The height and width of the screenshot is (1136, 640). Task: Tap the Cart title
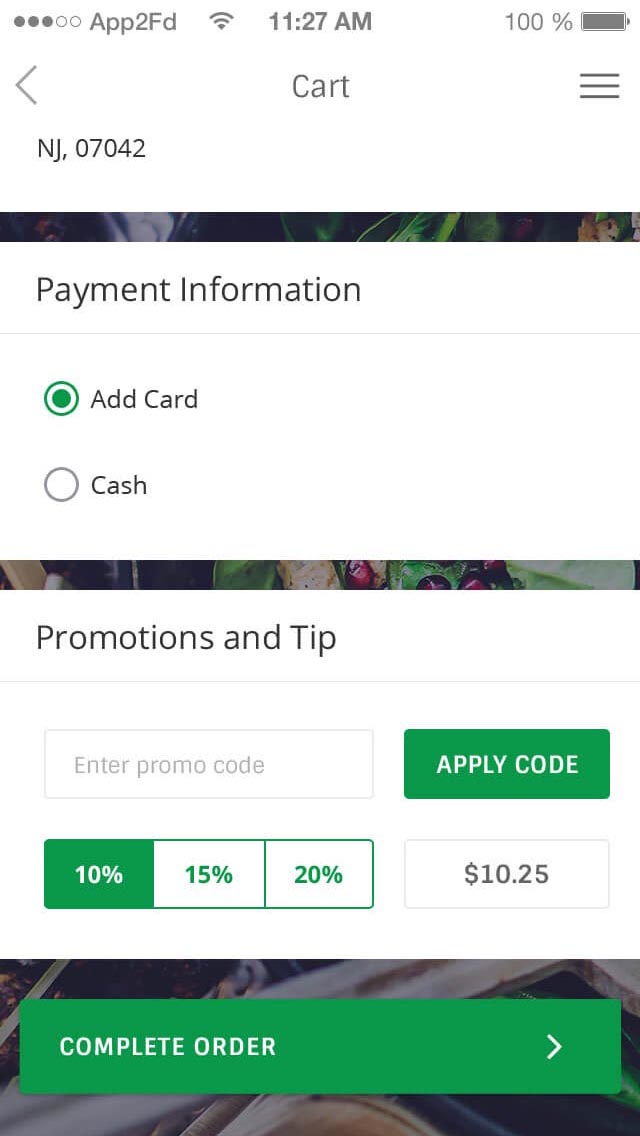tap(320, 86)
